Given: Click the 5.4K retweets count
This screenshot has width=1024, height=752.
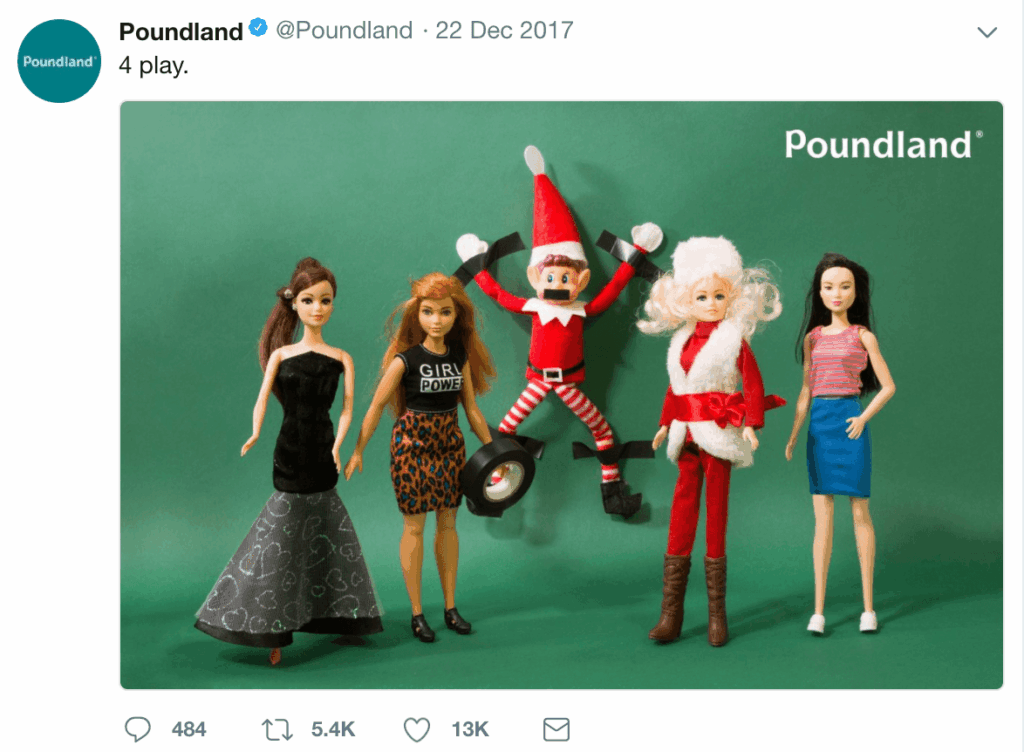Looking at the screenshot, I should click(333, 729).
